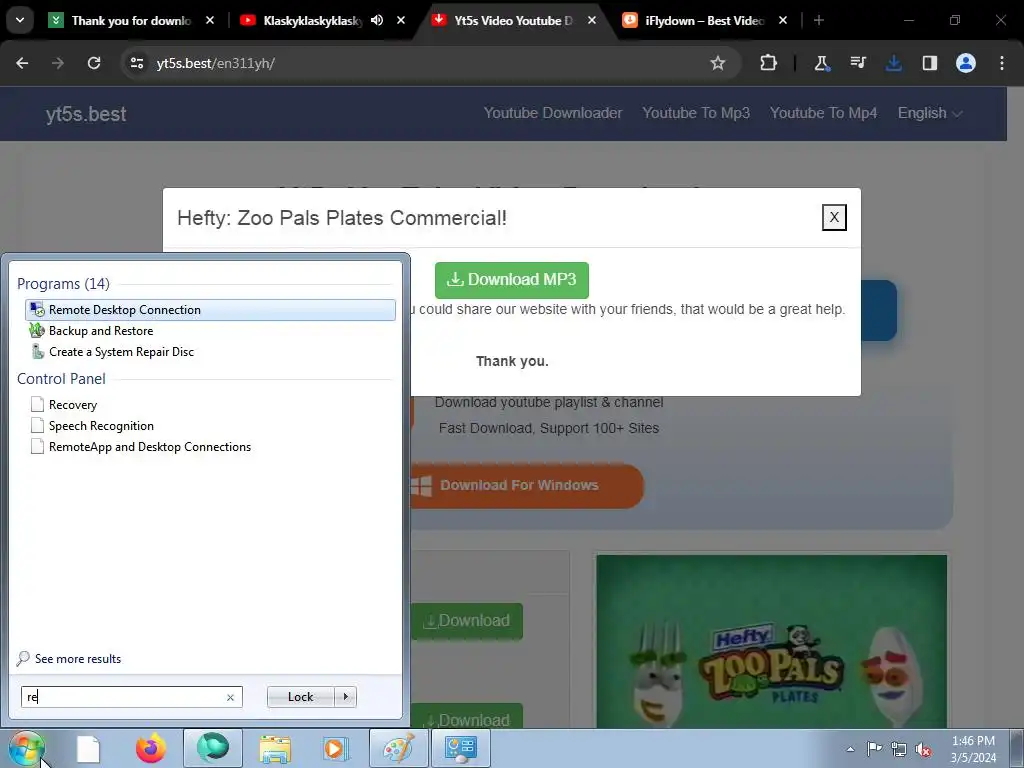Open RemoteApp and Desktop Connections

point(150,447)
